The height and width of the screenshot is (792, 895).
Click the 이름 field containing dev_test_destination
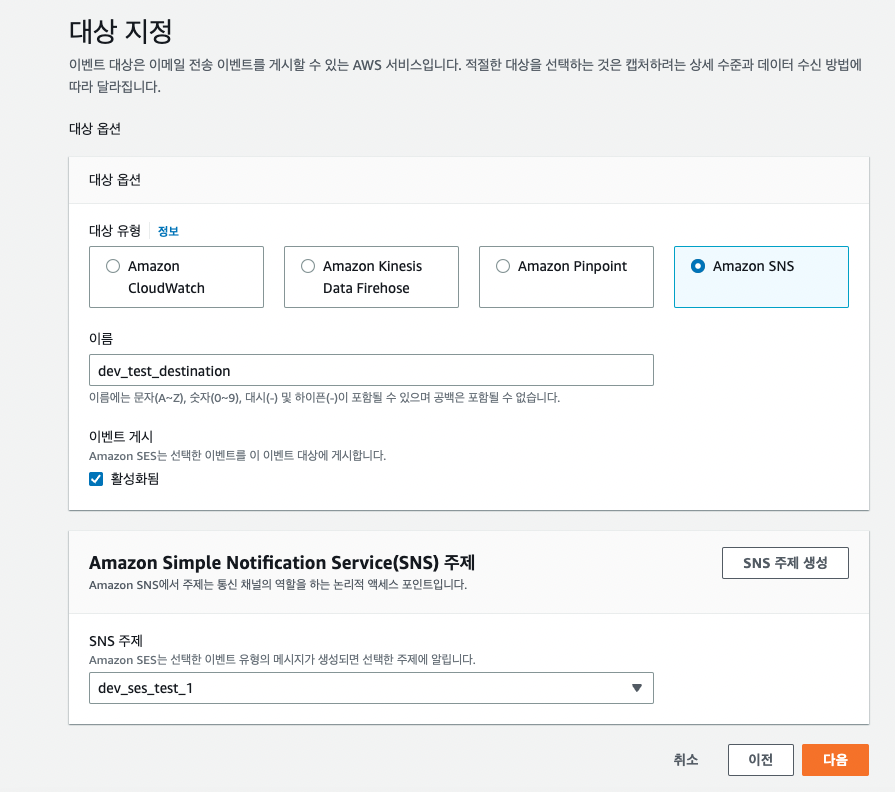point(371,370)
